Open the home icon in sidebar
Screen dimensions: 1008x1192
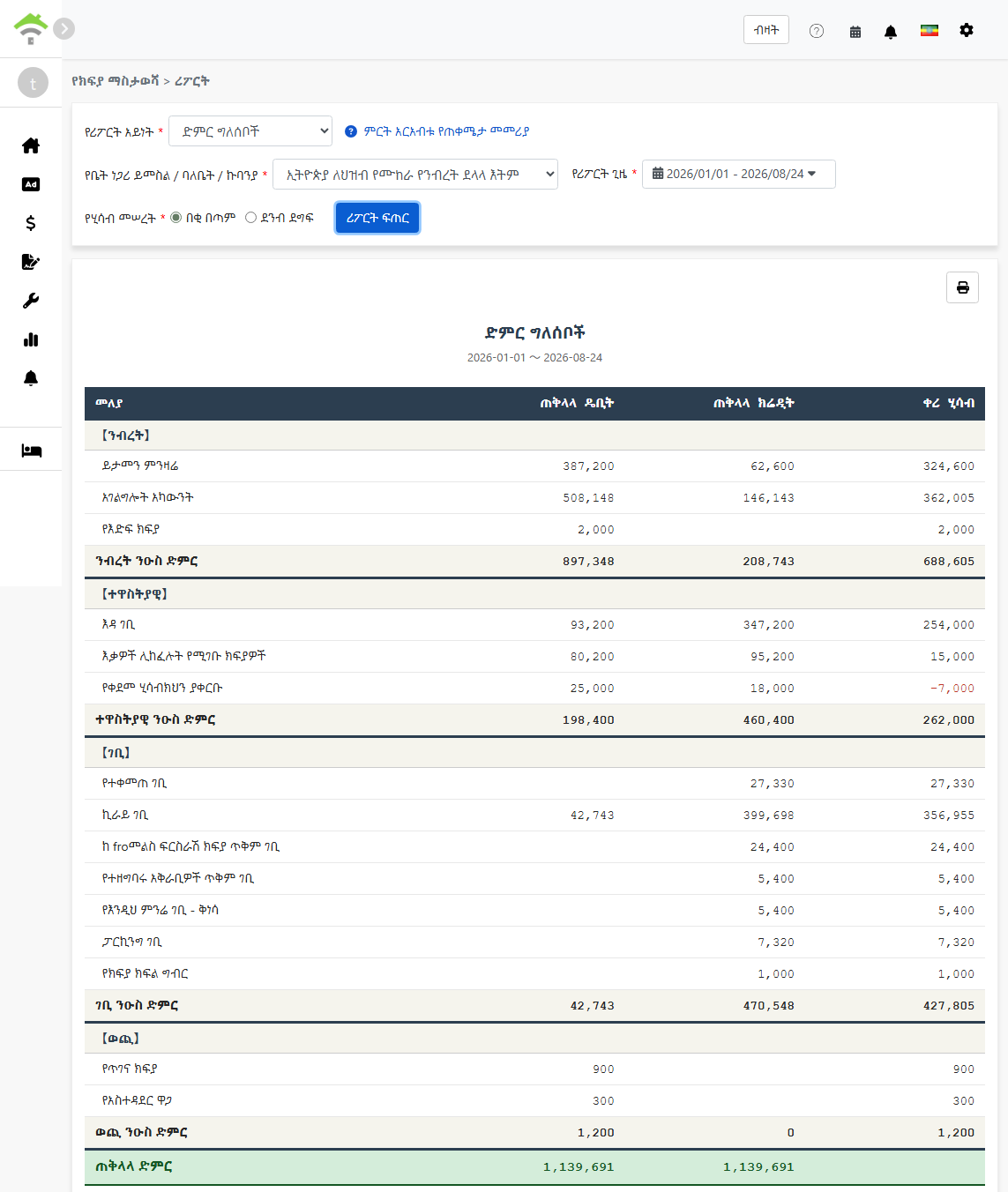click(31, 145)
